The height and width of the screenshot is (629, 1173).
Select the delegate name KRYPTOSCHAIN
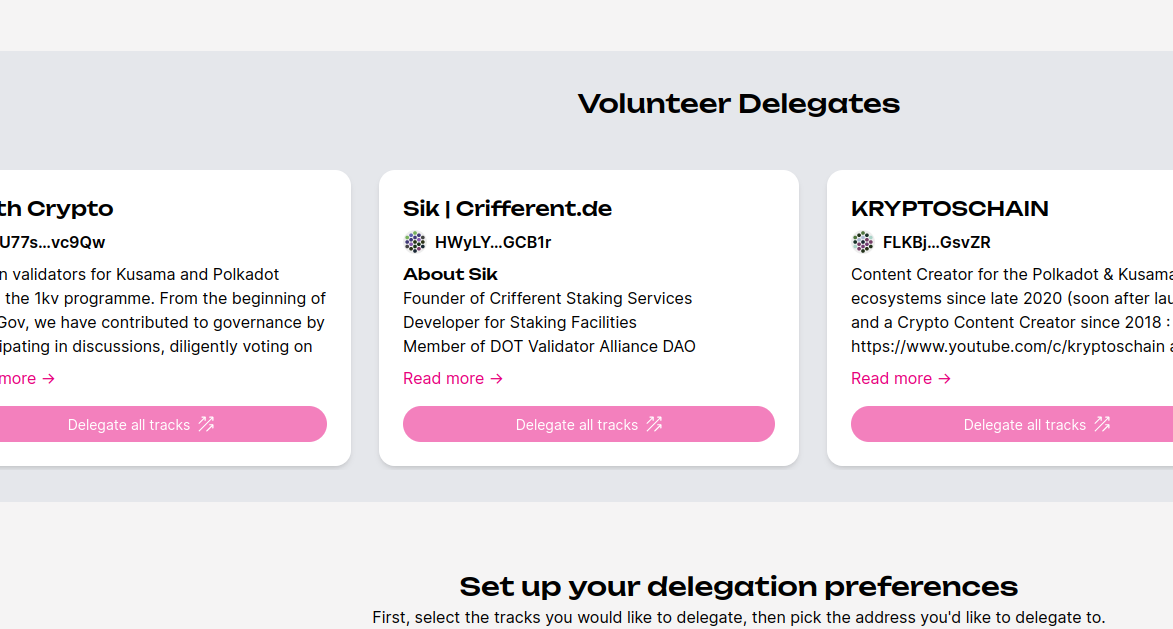click(x=949, y=208)
